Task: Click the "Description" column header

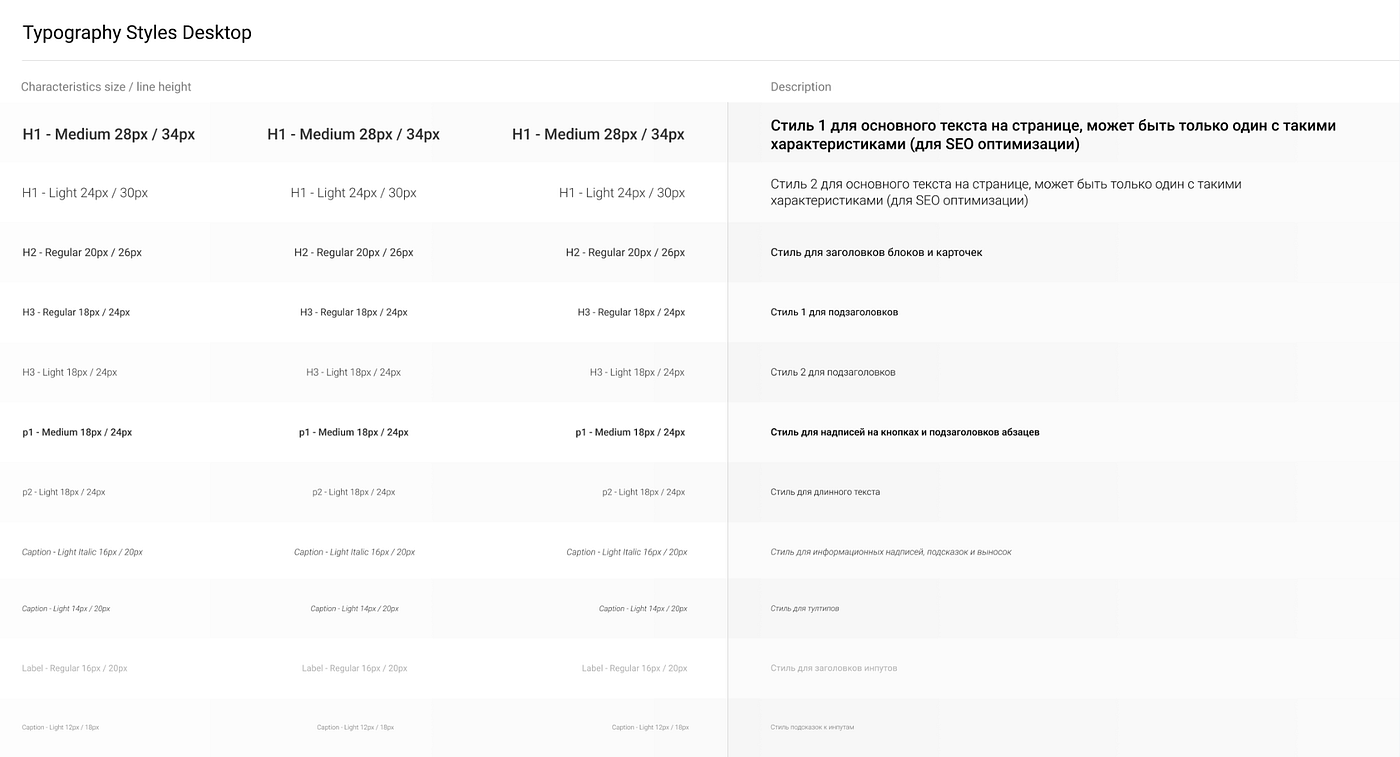Action: [x=800, y=87]
